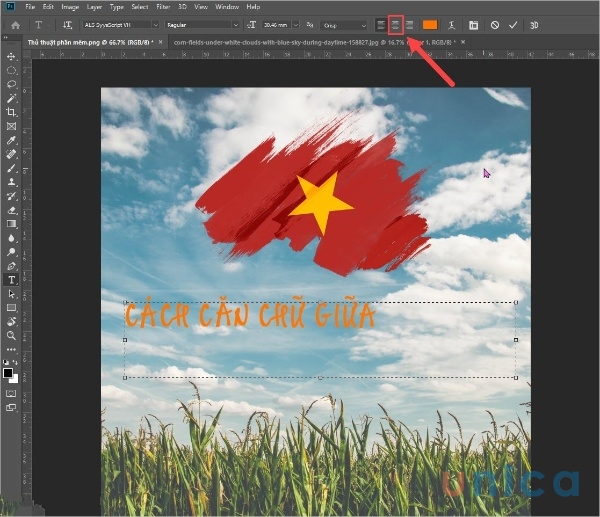The height and width of the screenshot is (517, 600).
Task: Reset default foreground and background colors
Action: click(x=6, y=362)
